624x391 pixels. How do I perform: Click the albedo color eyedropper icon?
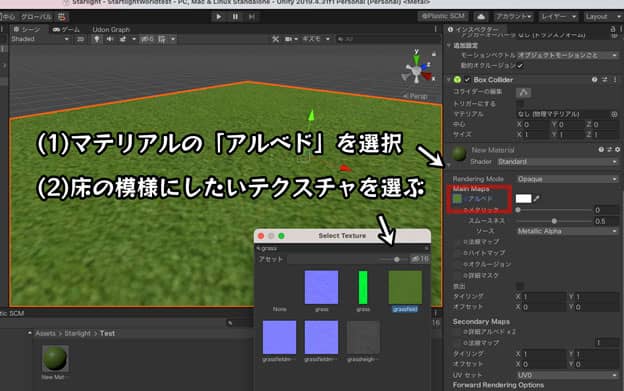(537, 198)
